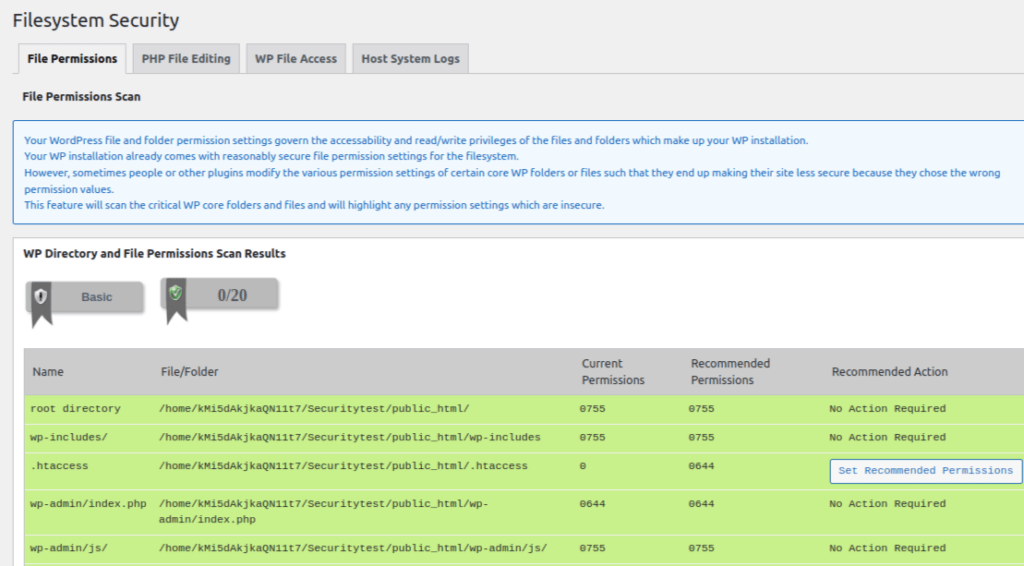
Task: Open the WP File Access tab
Action: pyautogui.click(x=296, y=59)
